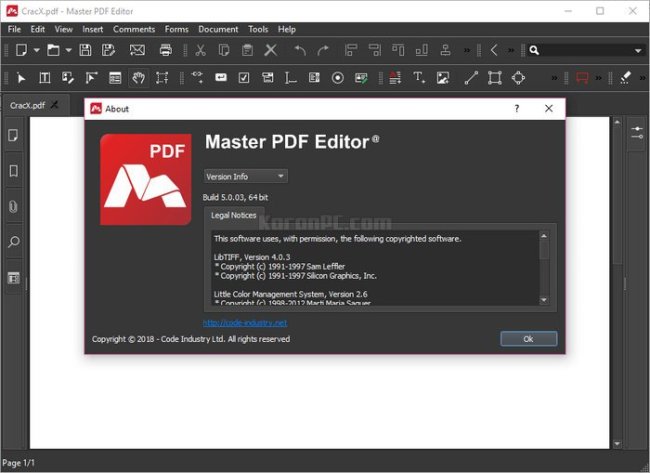Open the Object Inspector settings panel icon

tap(637, 133)
